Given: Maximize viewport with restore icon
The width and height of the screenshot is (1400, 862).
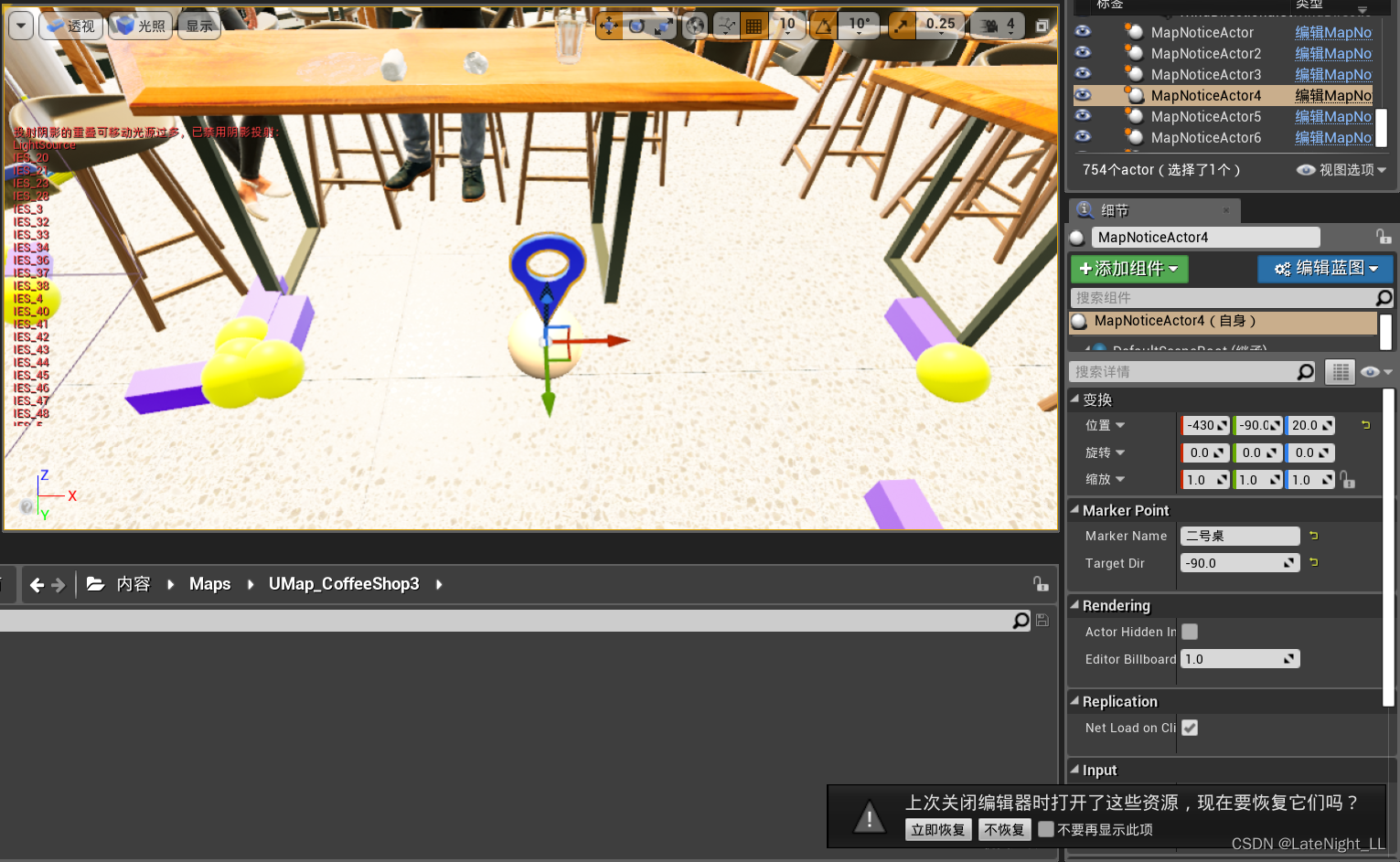Looking at the screenshot, I should [1042, 26].
